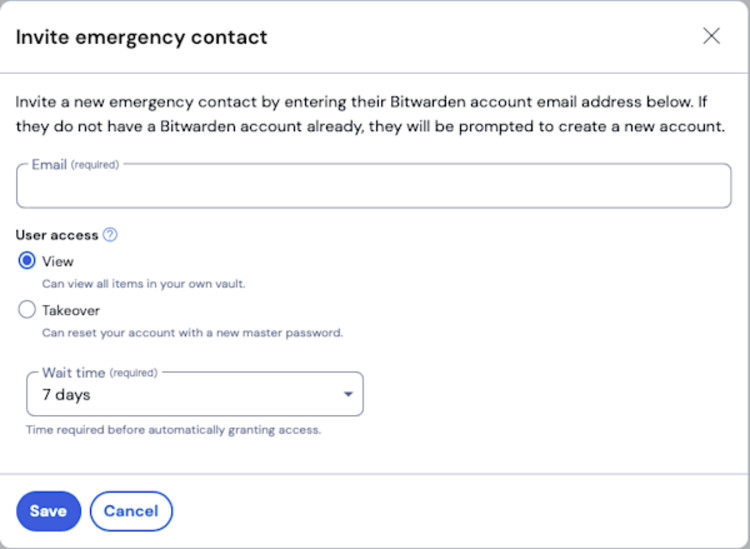Screen dimensions: 750x549
Task: Click the Wait time dropdown arrow
Action: pos(348,395)
